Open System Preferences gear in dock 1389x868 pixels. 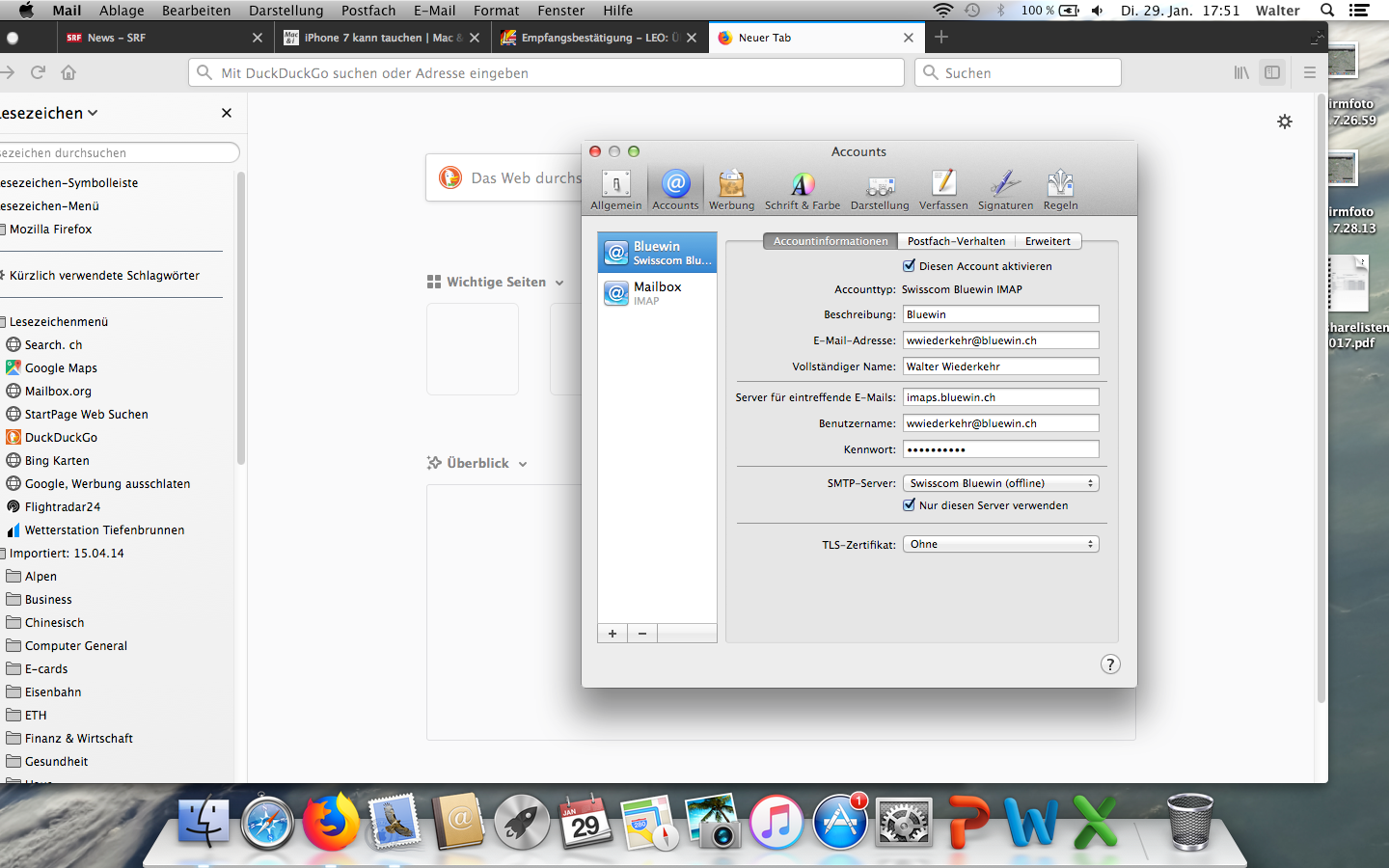tap(904, 822)
